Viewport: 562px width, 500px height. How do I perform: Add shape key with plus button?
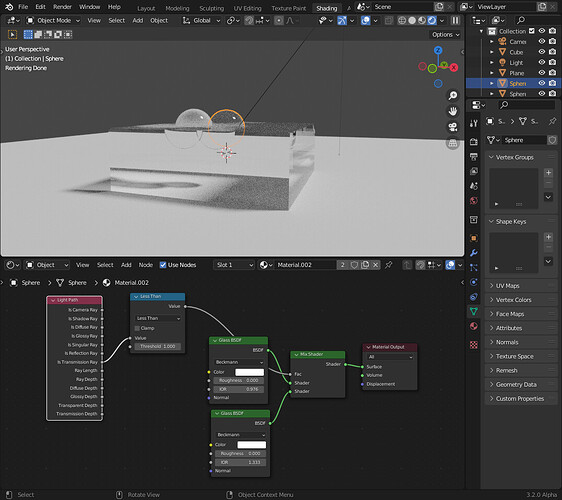(x=548, y=237)
